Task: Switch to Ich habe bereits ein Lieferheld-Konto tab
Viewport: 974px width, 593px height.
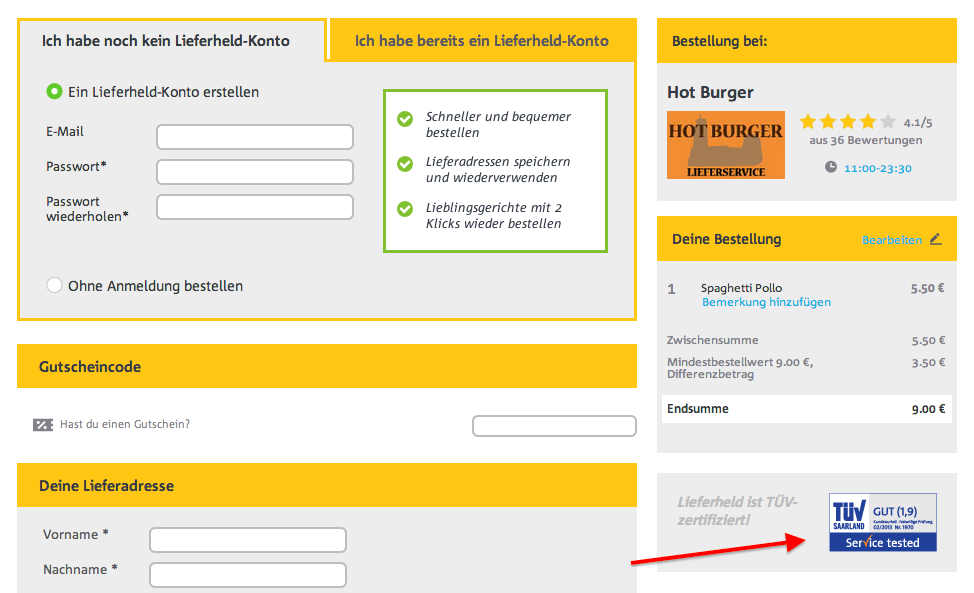Action: [x=481, y=41]
